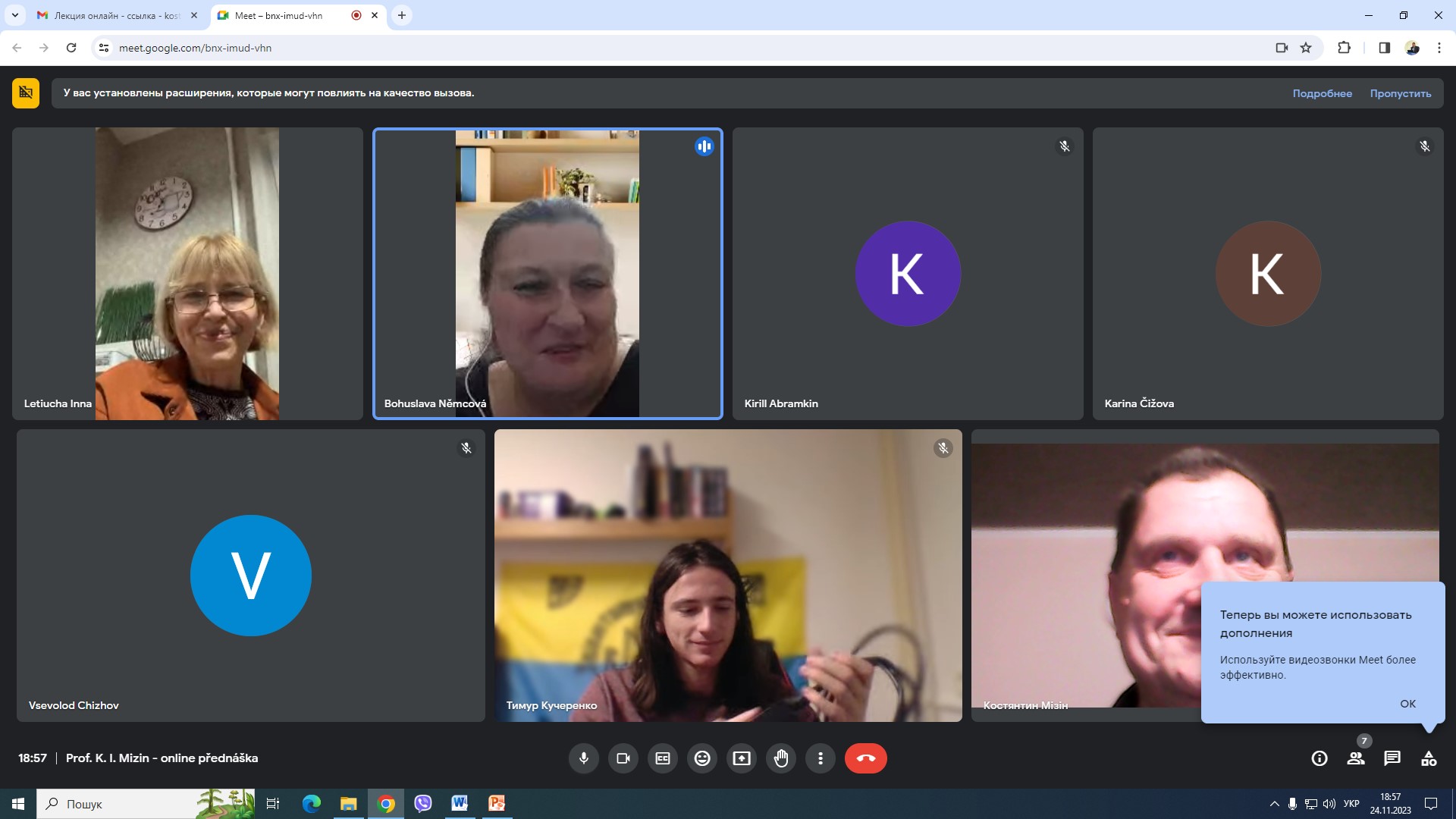
Task: Open the Chrome tab search dropdown
Action: [x=14, y=15]
